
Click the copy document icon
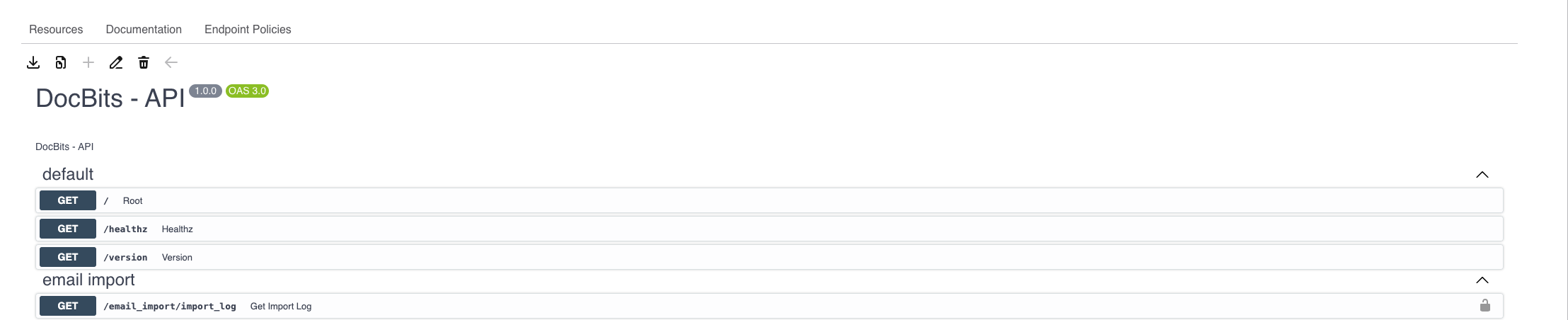tap(61, 63)
